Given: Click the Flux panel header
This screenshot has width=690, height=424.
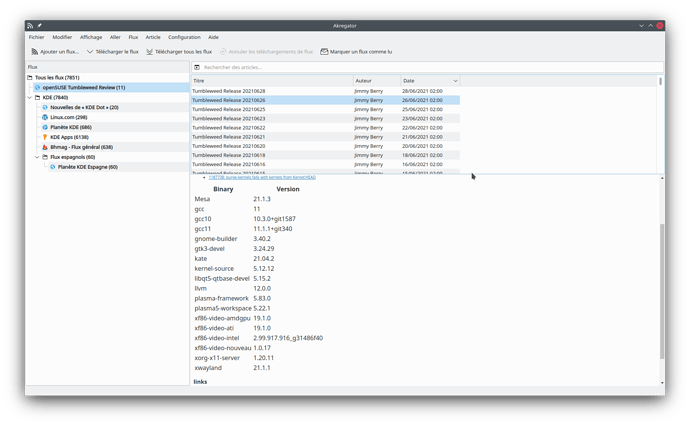Looking at the screenshot, I should tap(107, 67).
